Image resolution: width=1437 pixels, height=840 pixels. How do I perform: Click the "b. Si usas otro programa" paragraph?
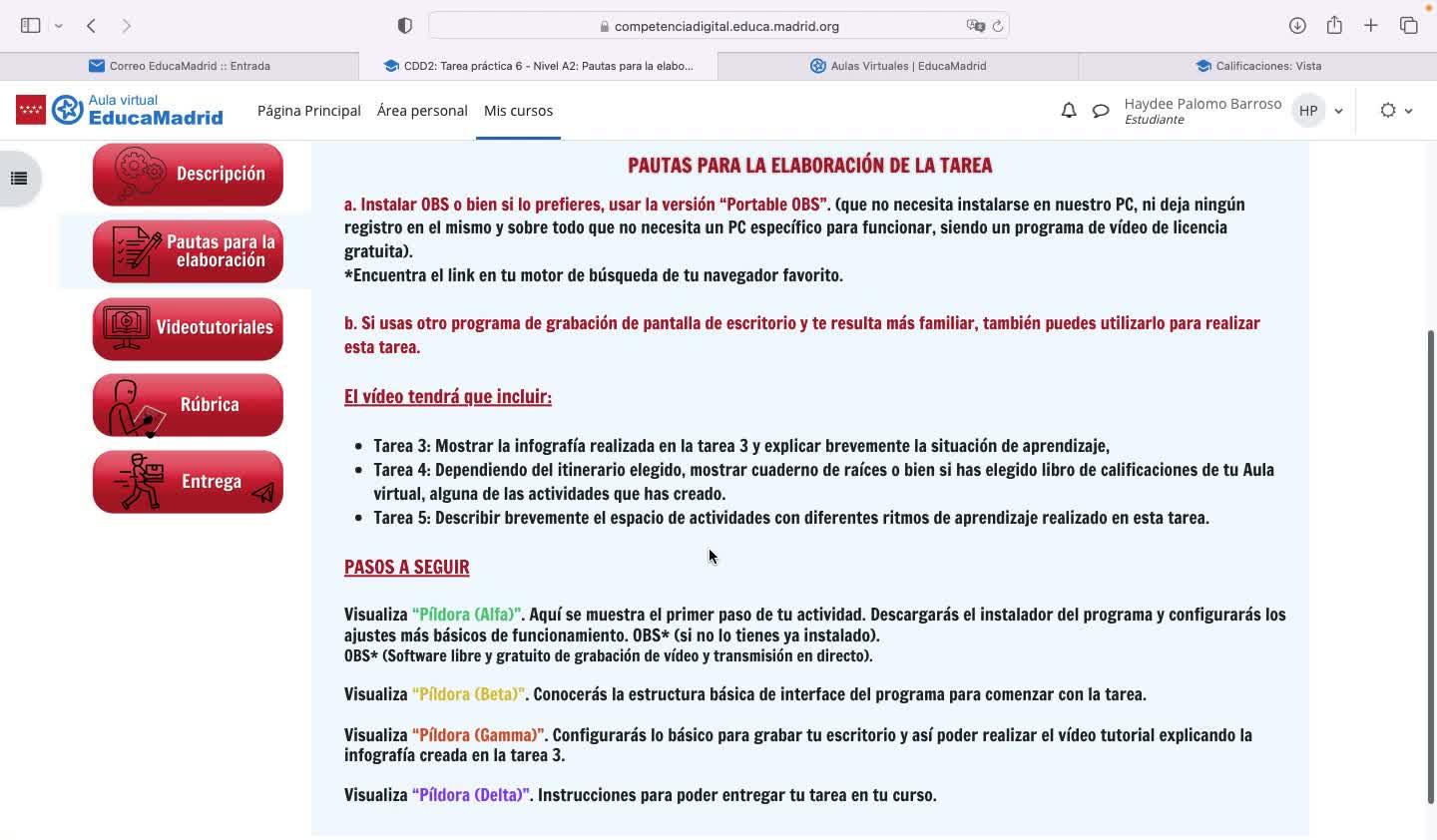(802, 335)
